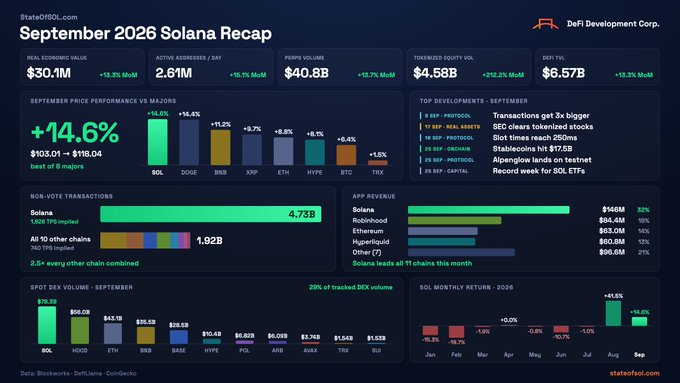Viewport: 680px width, 383px height.
Task: Click the Slot times reach 250ms headline
Action: coord(535,138)
